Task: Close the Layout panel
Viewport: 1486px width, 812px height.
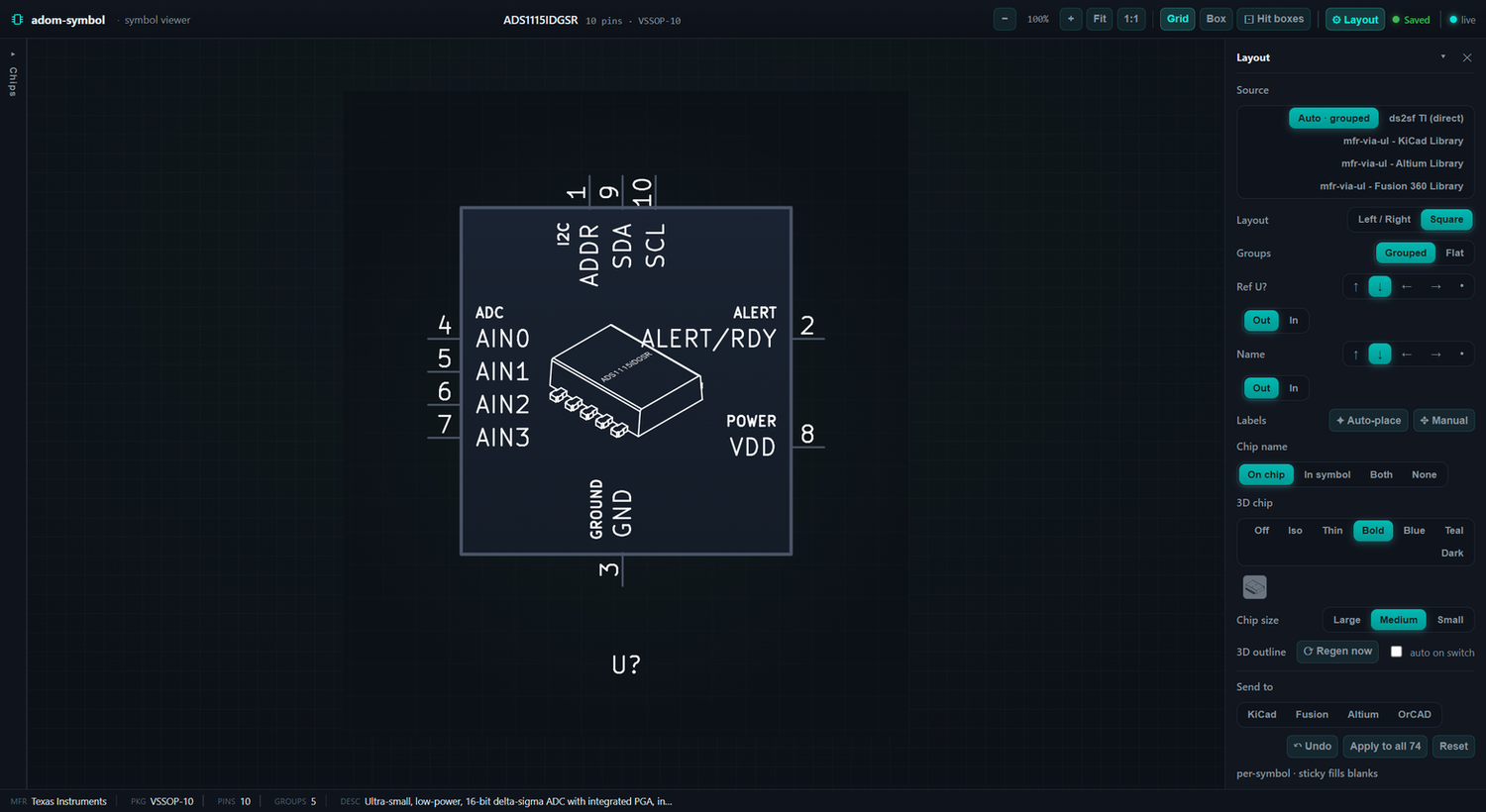Action: (x=1467, y=57)
